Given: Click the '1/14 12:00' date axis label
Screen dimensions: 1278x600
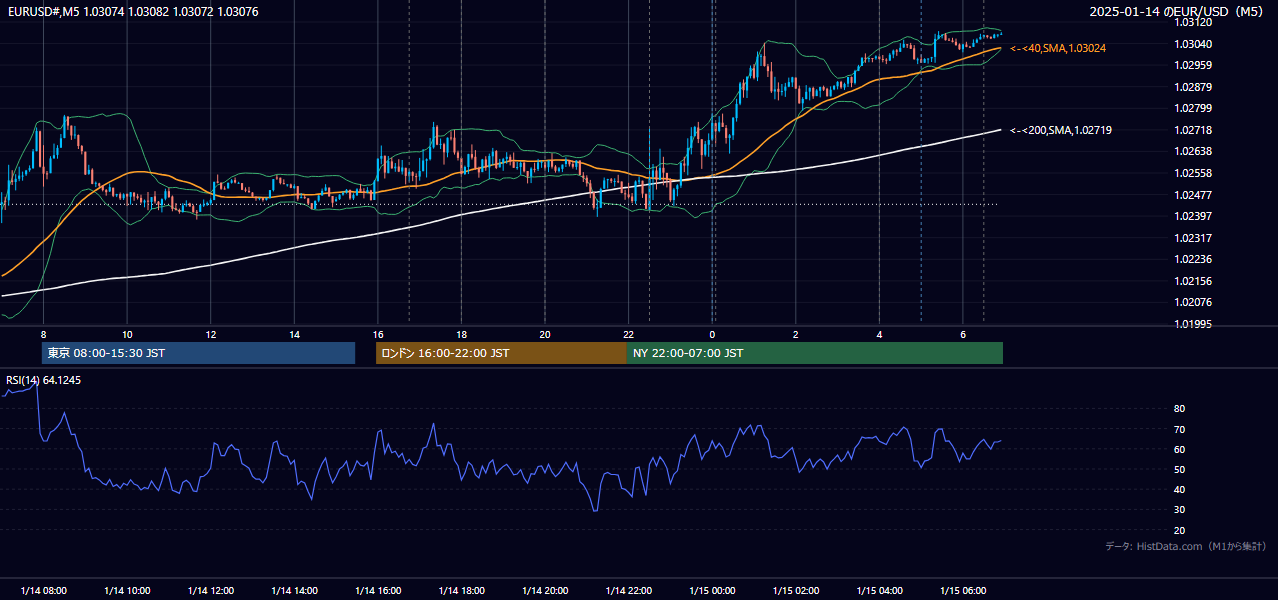Looking at the screenshot, I should click(210, 591).
